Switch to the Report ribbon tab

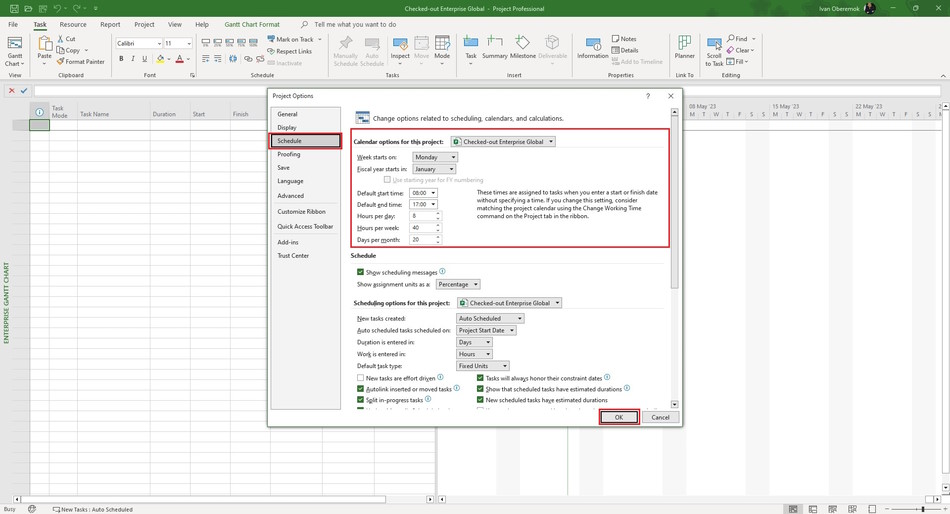(110, 24)
